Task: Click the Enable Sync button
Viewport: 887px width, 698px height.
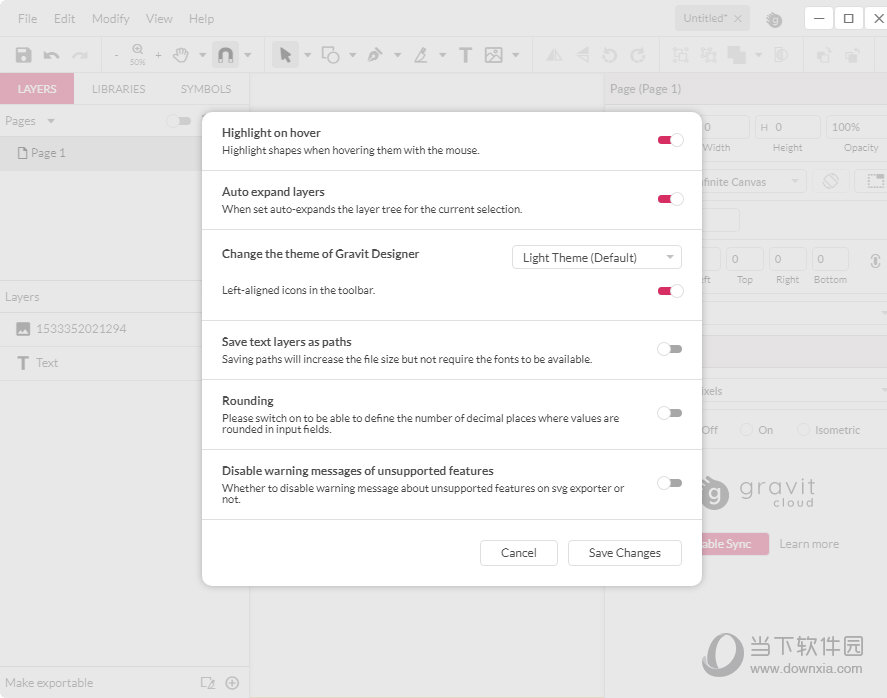Action: [x=735, y=544]
